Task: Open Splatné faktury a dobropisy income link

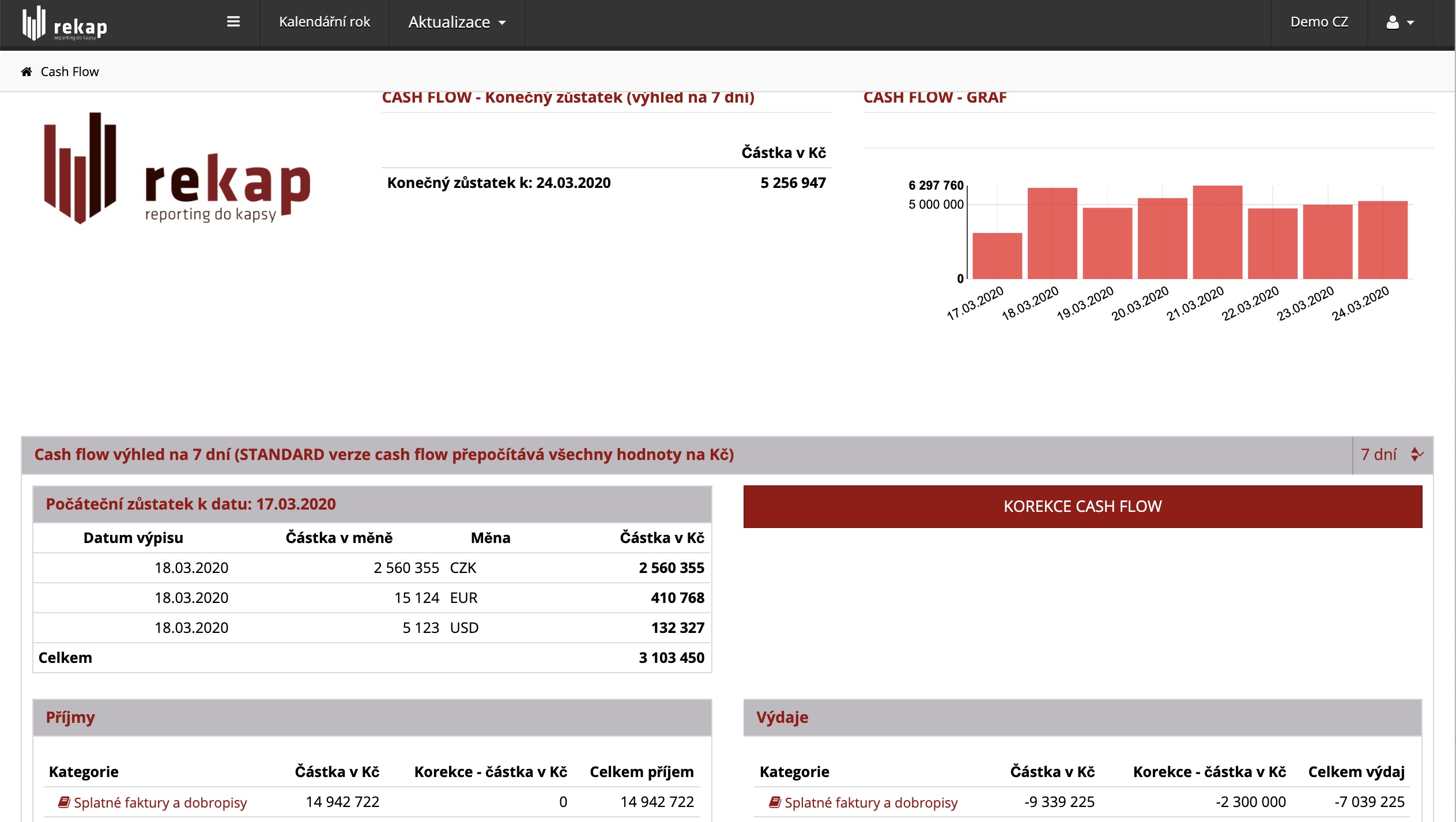Action: 160,802
